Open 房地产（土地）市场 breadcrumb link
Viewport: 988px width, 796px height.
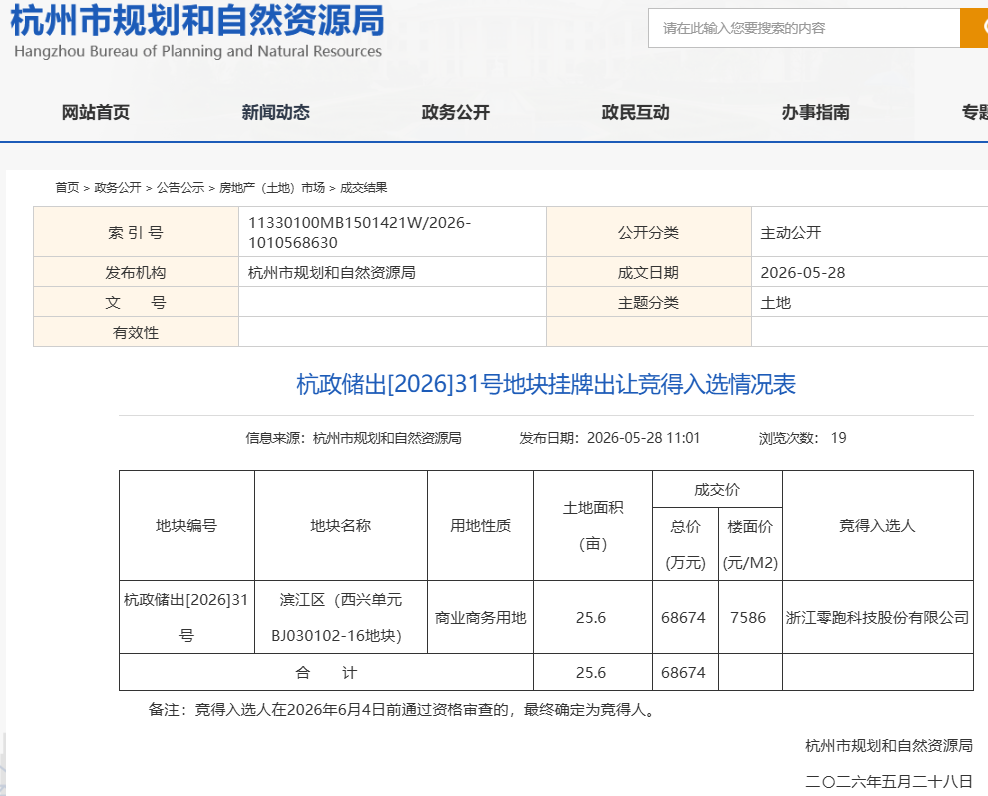(x=272, y=188)
